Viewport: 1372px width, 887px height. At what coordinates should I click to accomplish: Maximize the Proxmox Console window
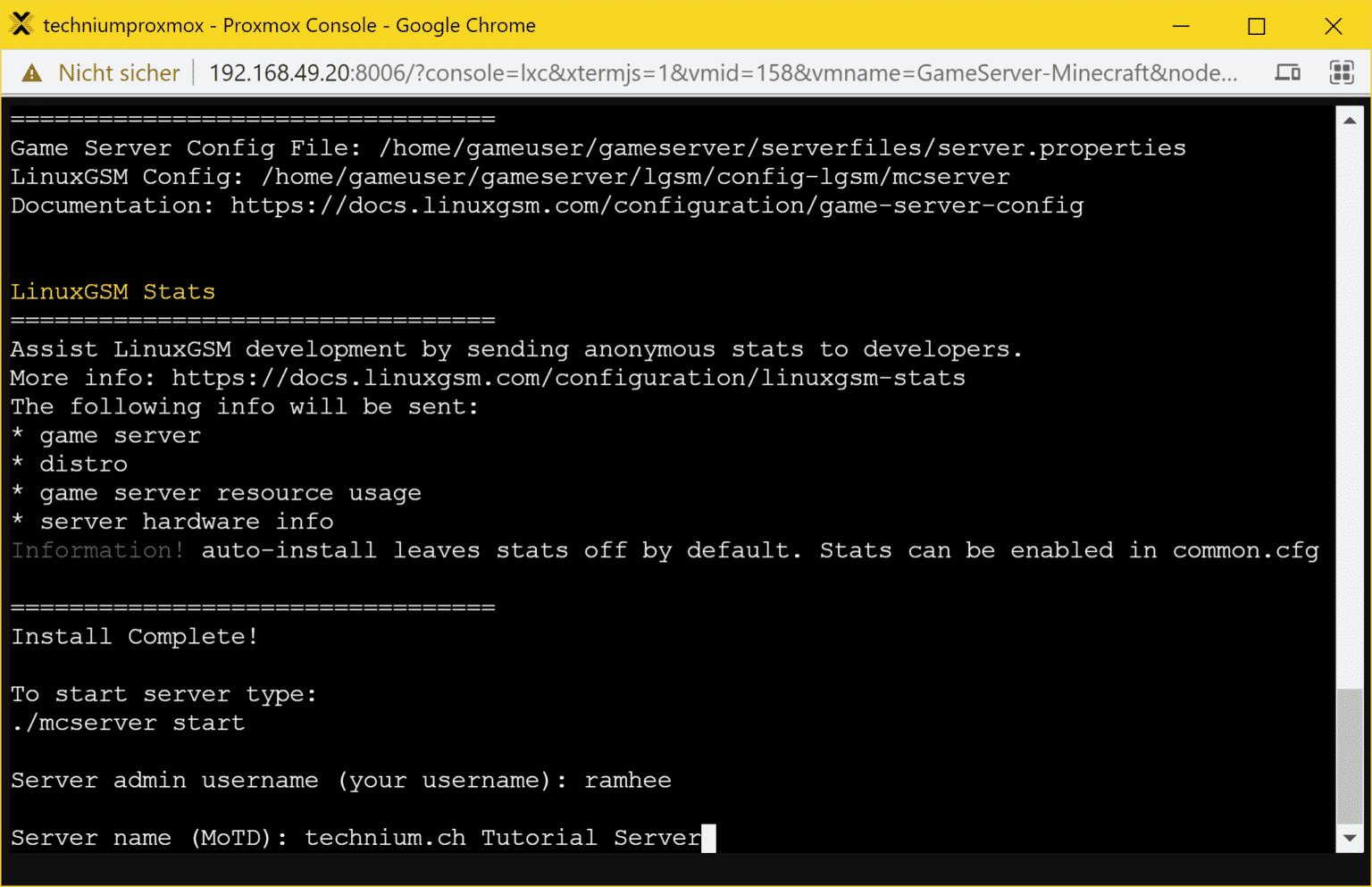(1257, 26)
